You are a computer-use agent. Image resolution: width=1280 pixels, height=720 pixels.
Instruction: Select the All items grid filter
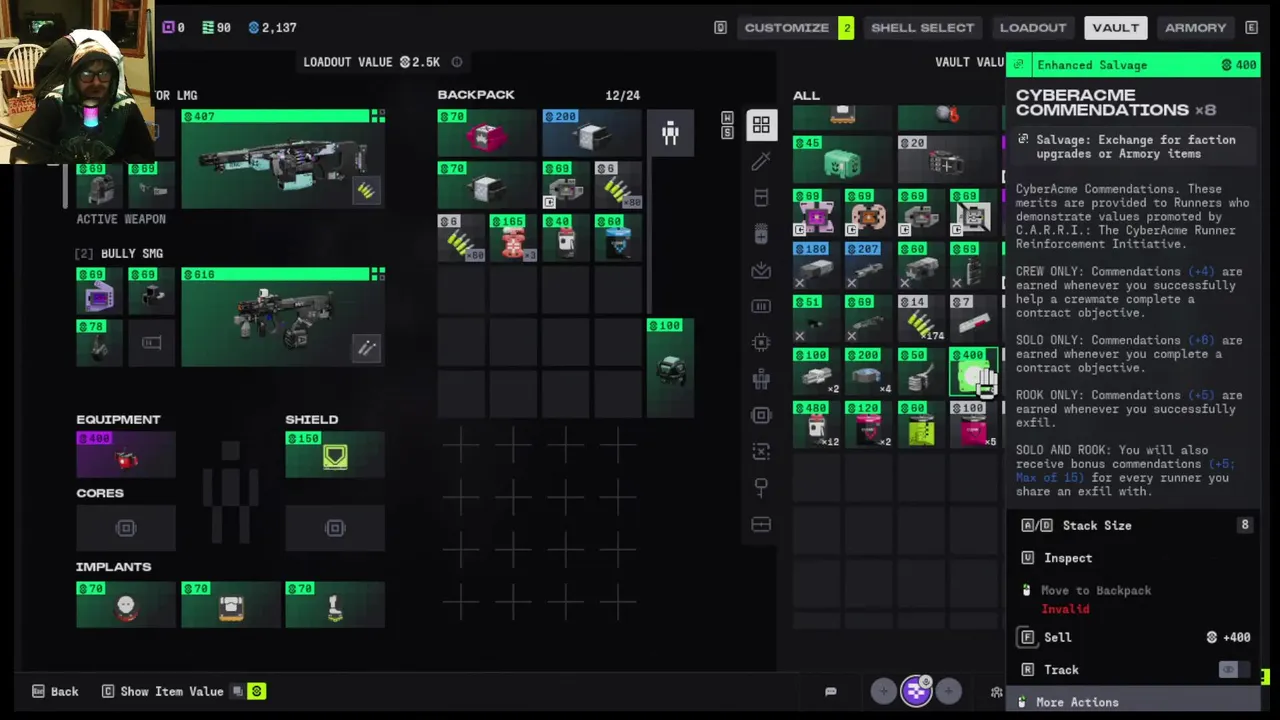click(761, 125)
